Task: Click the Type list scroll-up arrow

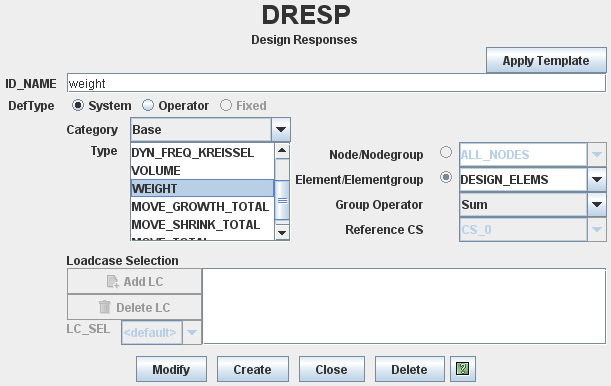Action: tap(282, 151)
